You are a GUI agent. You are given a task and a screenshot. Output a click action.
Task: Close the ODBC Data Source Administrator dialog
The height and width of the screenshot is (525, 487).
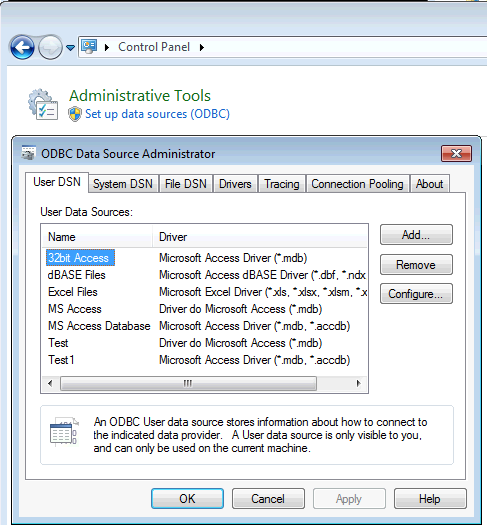tap(456, 154)
